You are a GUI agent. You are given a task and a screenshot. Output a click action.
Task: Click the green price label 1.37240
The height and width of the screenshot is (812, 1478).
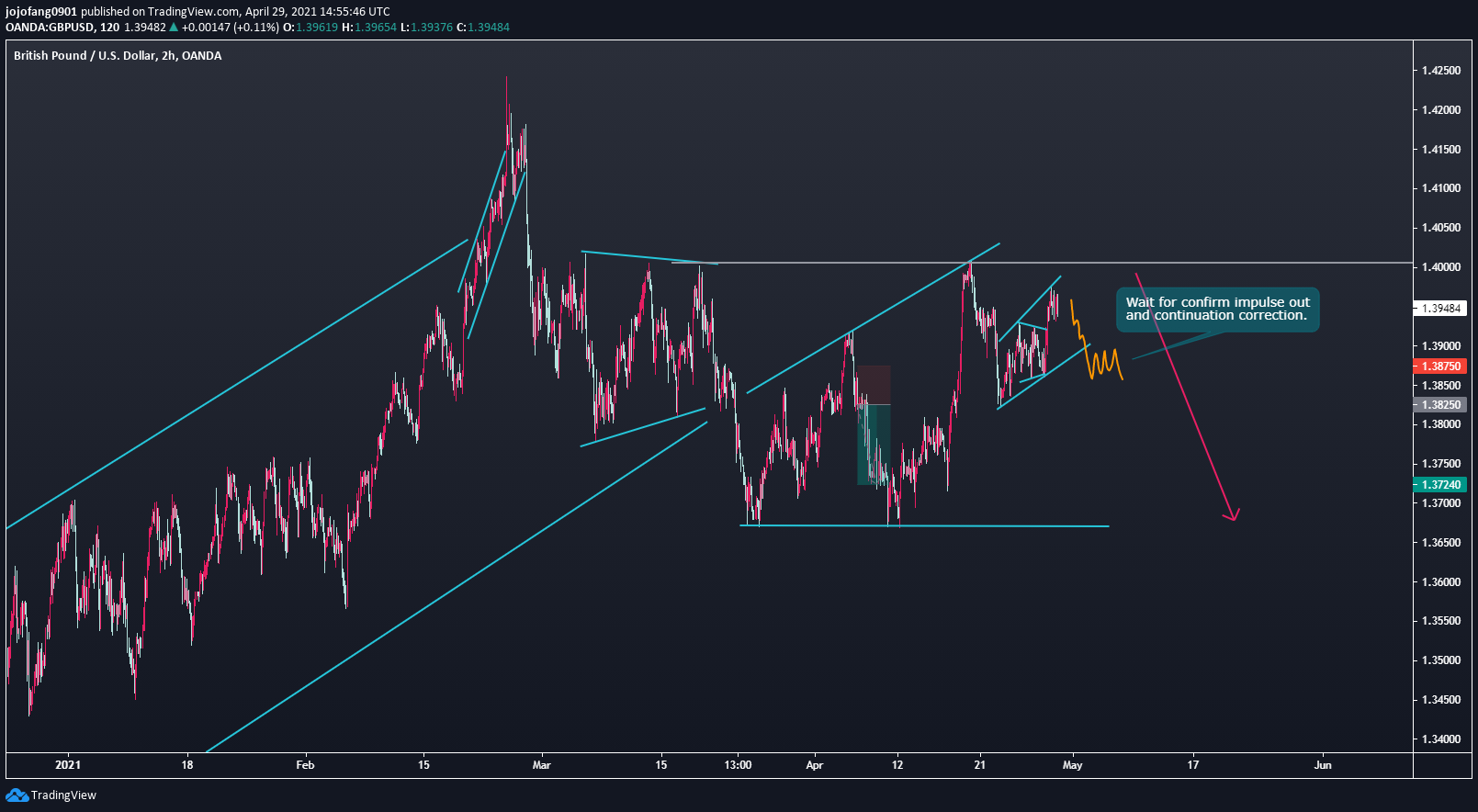coord(1440,484)
